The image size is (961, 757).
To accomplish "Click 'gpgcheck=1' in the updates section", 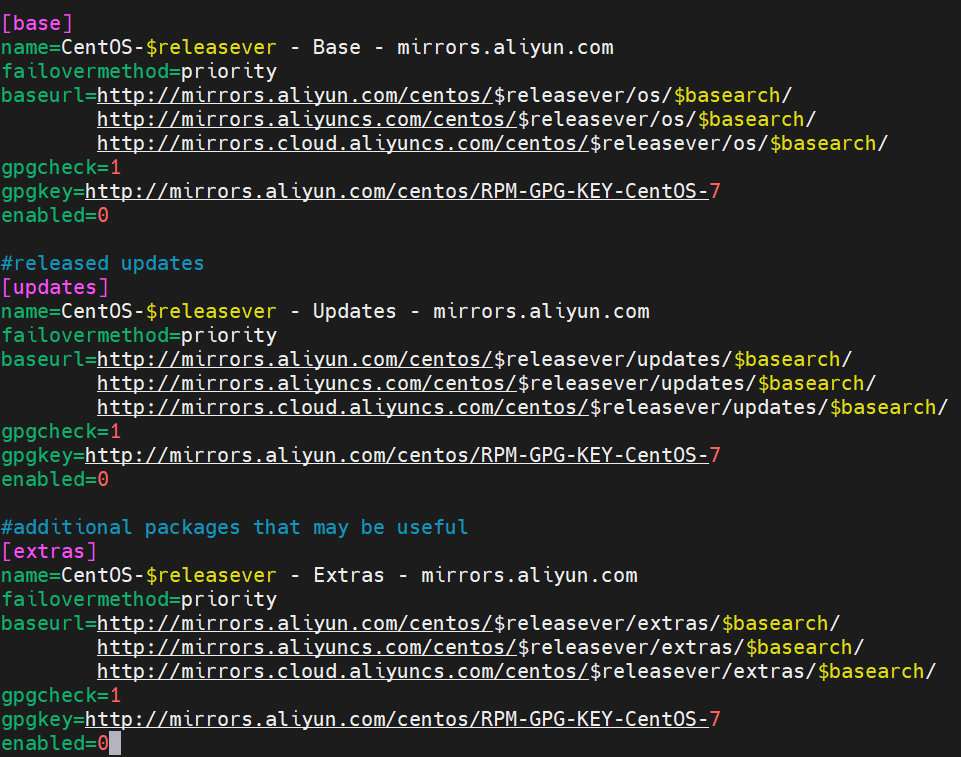I will pyautogui.click(x=61, y=432).
